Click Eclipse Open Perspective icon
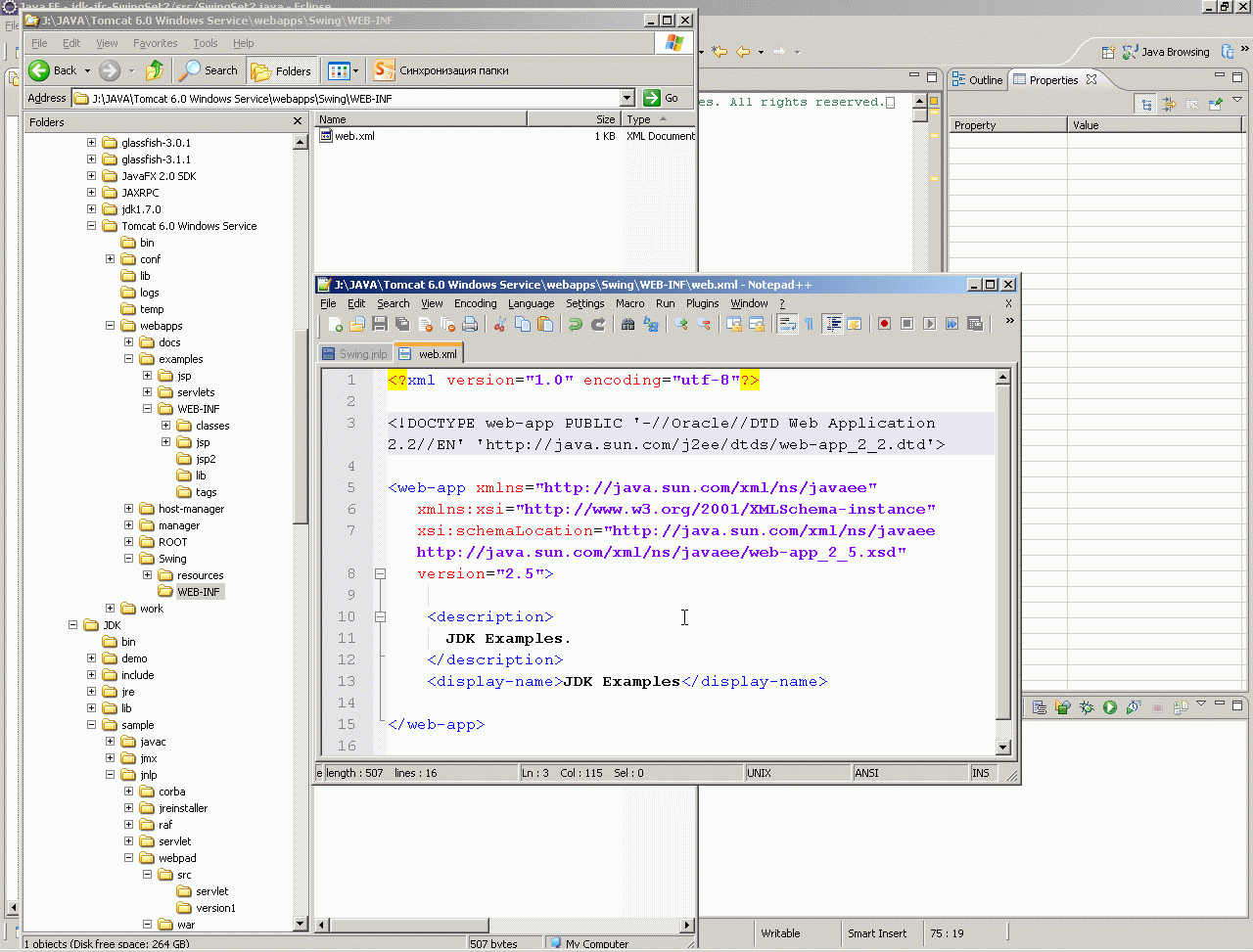 coord(1108,52)
